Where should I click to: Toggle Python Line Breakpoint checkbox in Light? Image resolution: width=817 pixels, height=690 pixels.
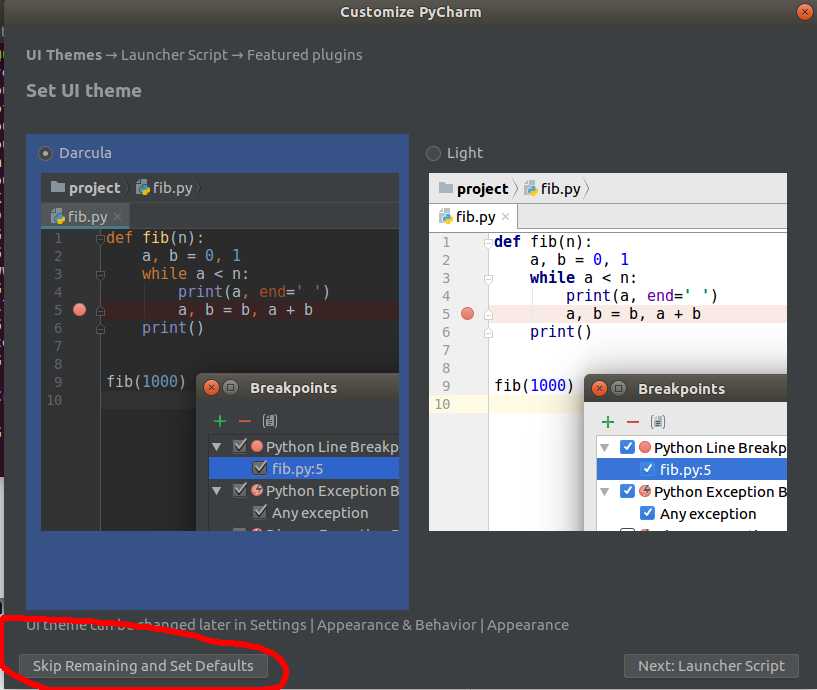627,447
